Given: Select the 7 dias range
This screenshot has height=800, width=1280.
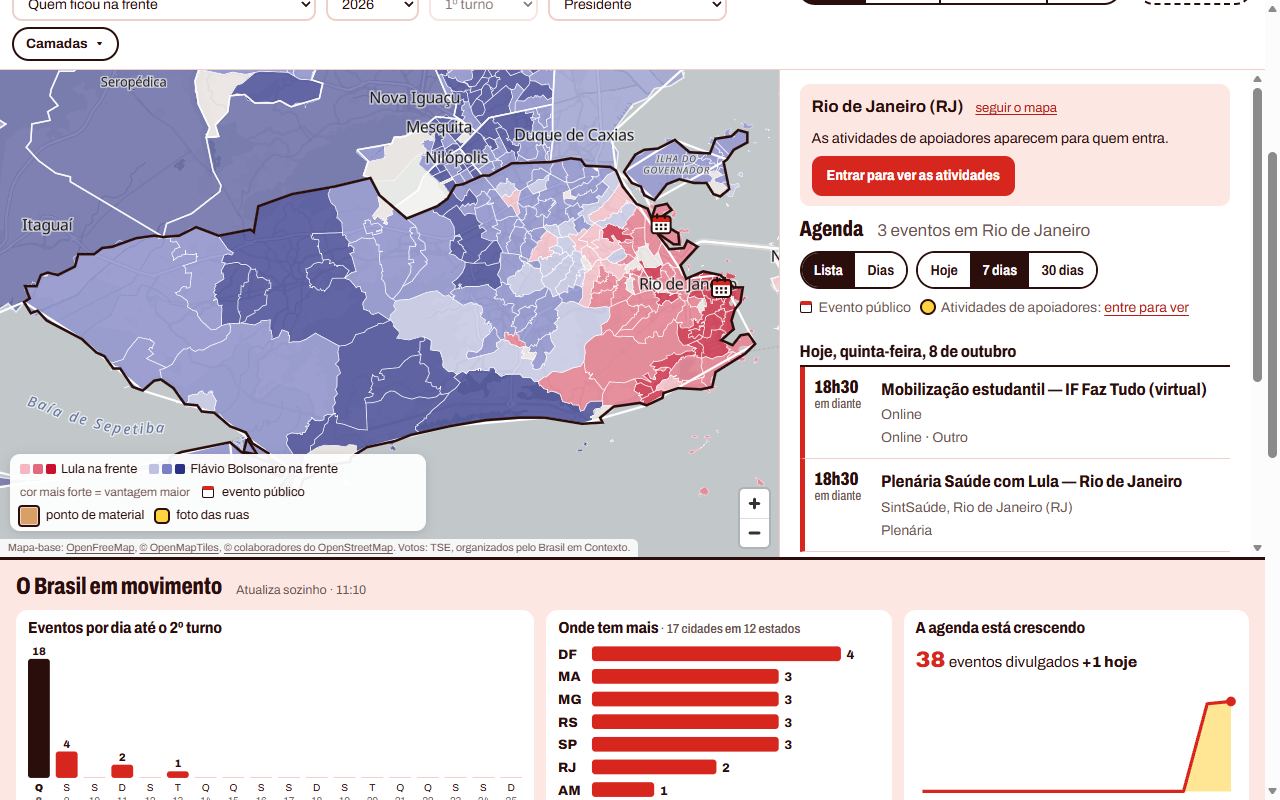Looking at the screenshot, I should [x=999, y=270].
